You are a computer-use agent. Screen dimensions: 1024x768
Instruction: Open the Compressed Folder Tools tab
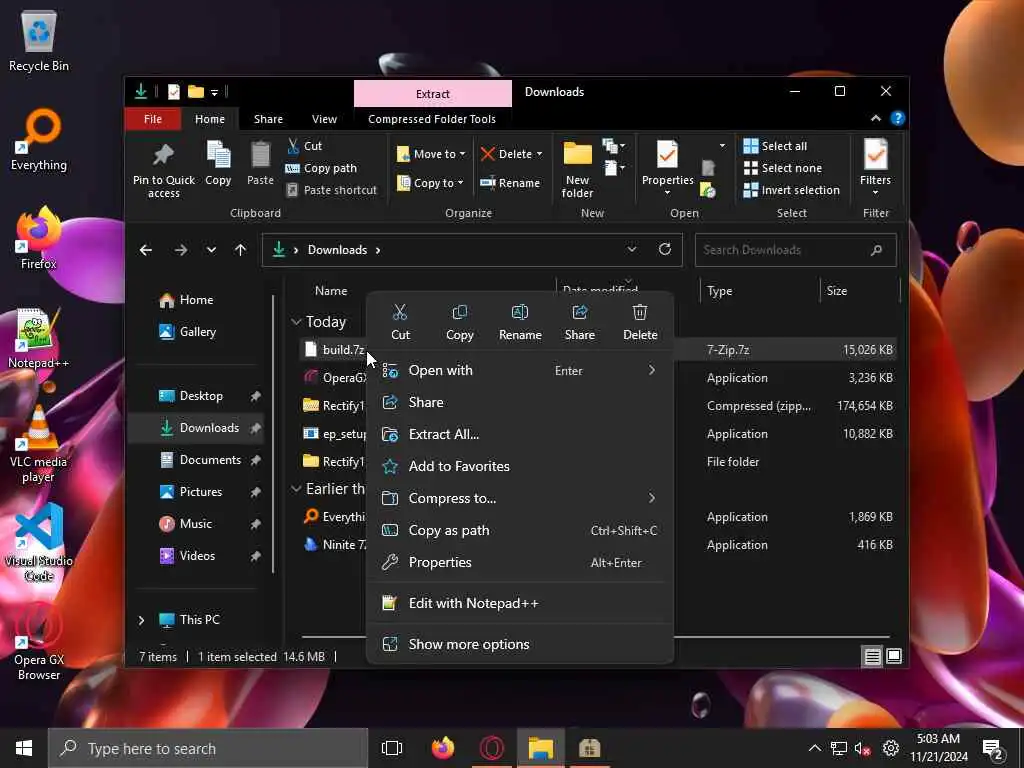[432, 119]
